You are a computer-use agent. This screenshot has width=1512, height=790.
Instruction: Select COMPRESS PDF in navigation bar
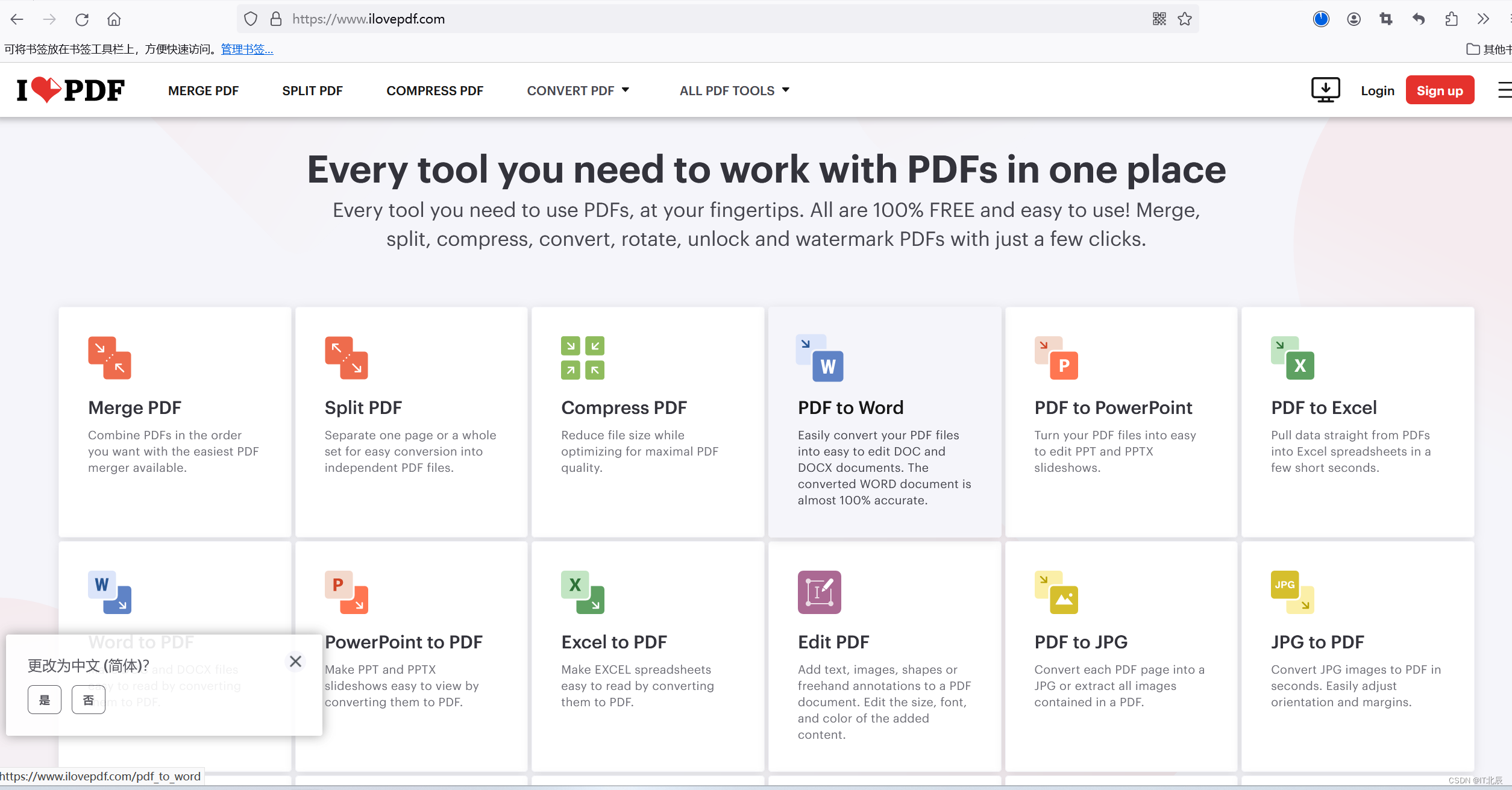click(x=434, y=90)
